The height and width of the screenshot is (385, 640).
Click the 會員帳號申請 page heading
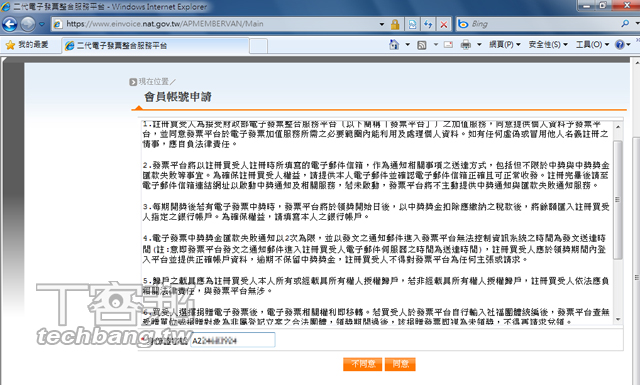[178, 97]
